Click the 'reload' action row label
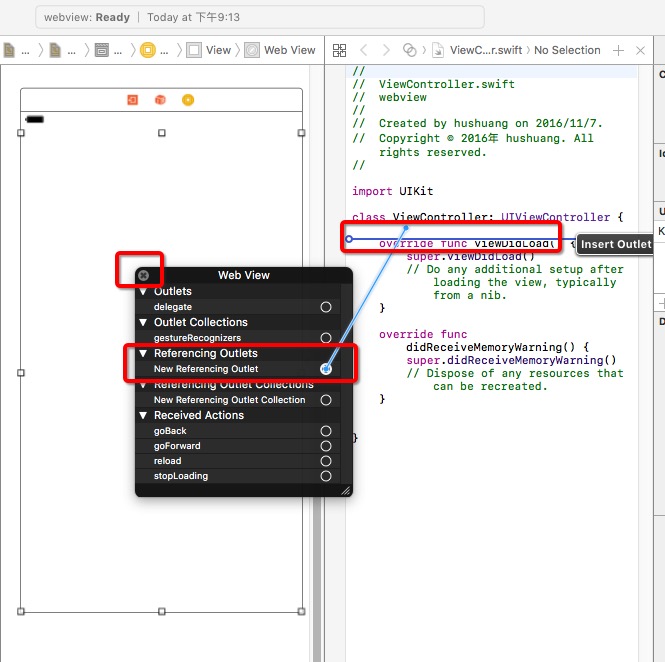 168,461
